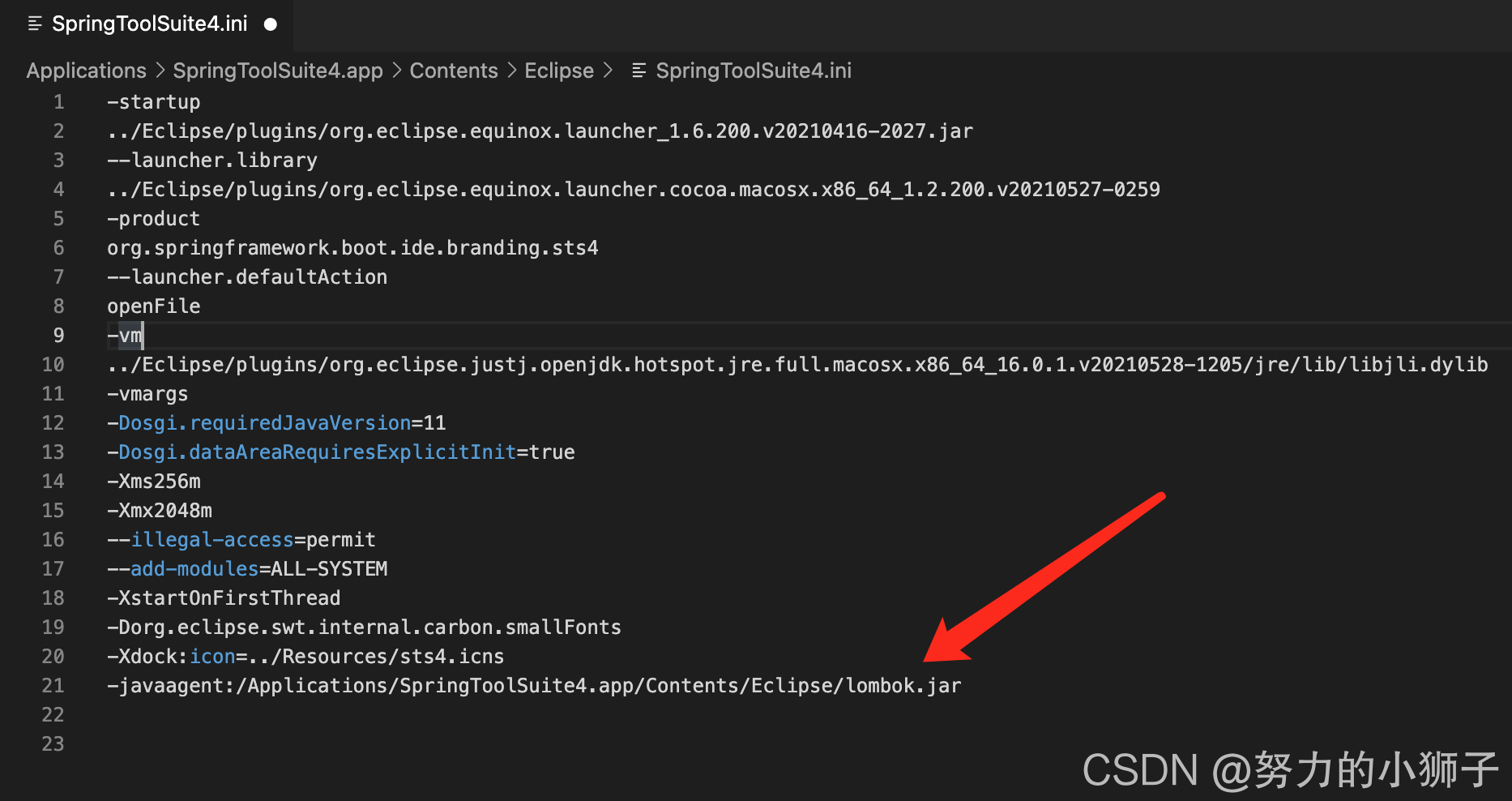Click '-XstartOnFirstThread' on line 18
The image size is (1512, 801).
[x=224, y=598]
